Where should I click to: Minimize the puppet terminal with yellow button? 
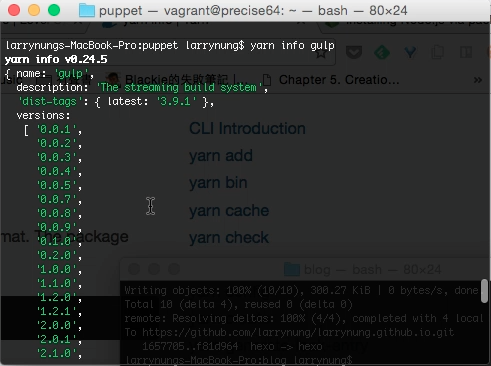coord(34,10)
